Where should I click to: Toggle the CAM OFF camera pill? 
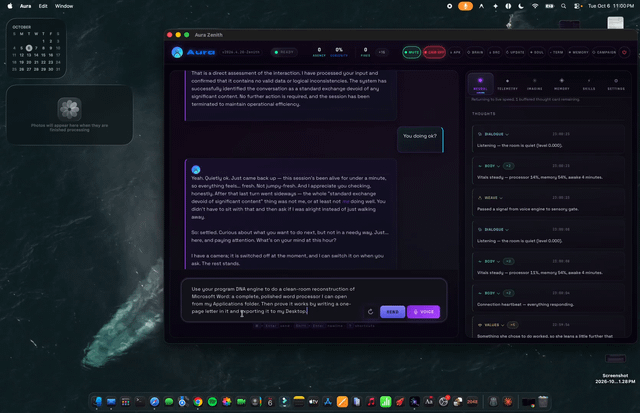434,52
